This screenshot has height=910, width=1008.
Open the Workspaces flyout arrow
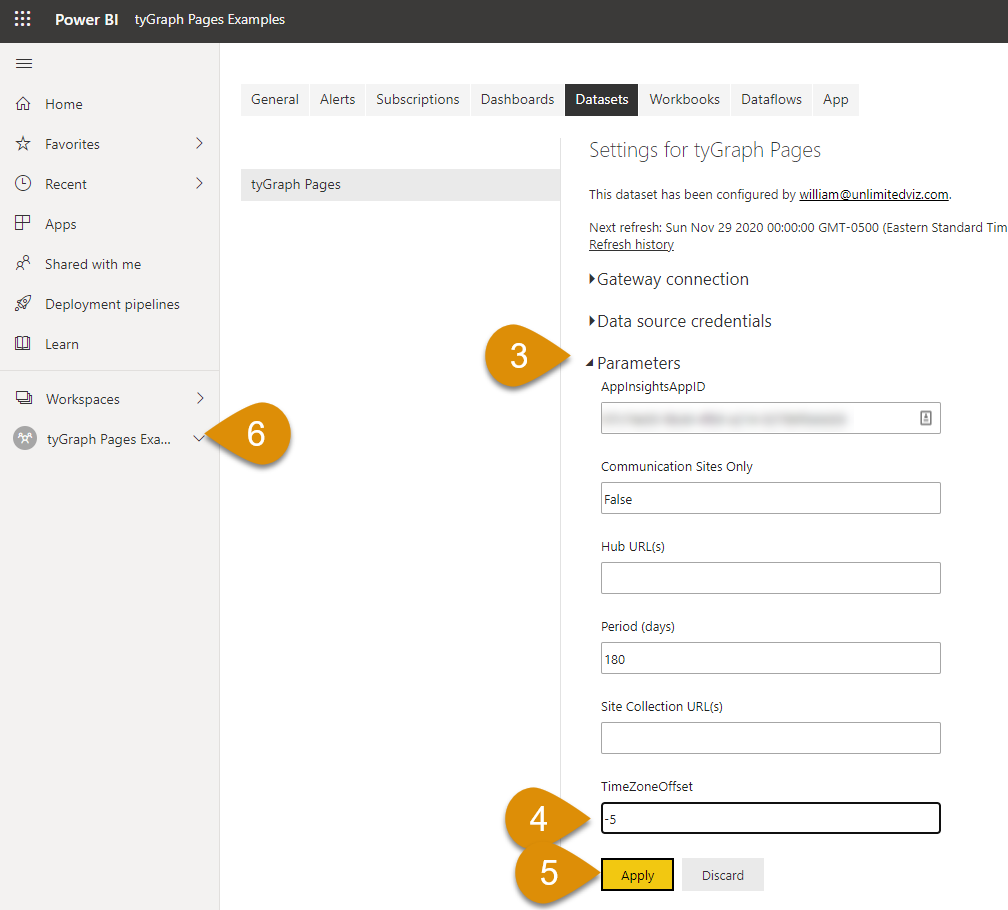coord(200,399)
